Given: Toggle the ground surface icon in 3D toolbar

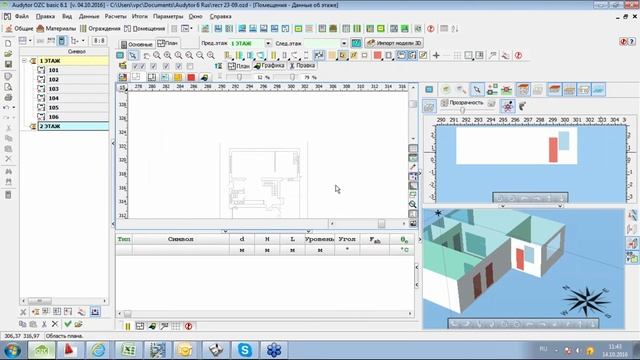Looking at the screenshot, I should (x=599, y=89).
